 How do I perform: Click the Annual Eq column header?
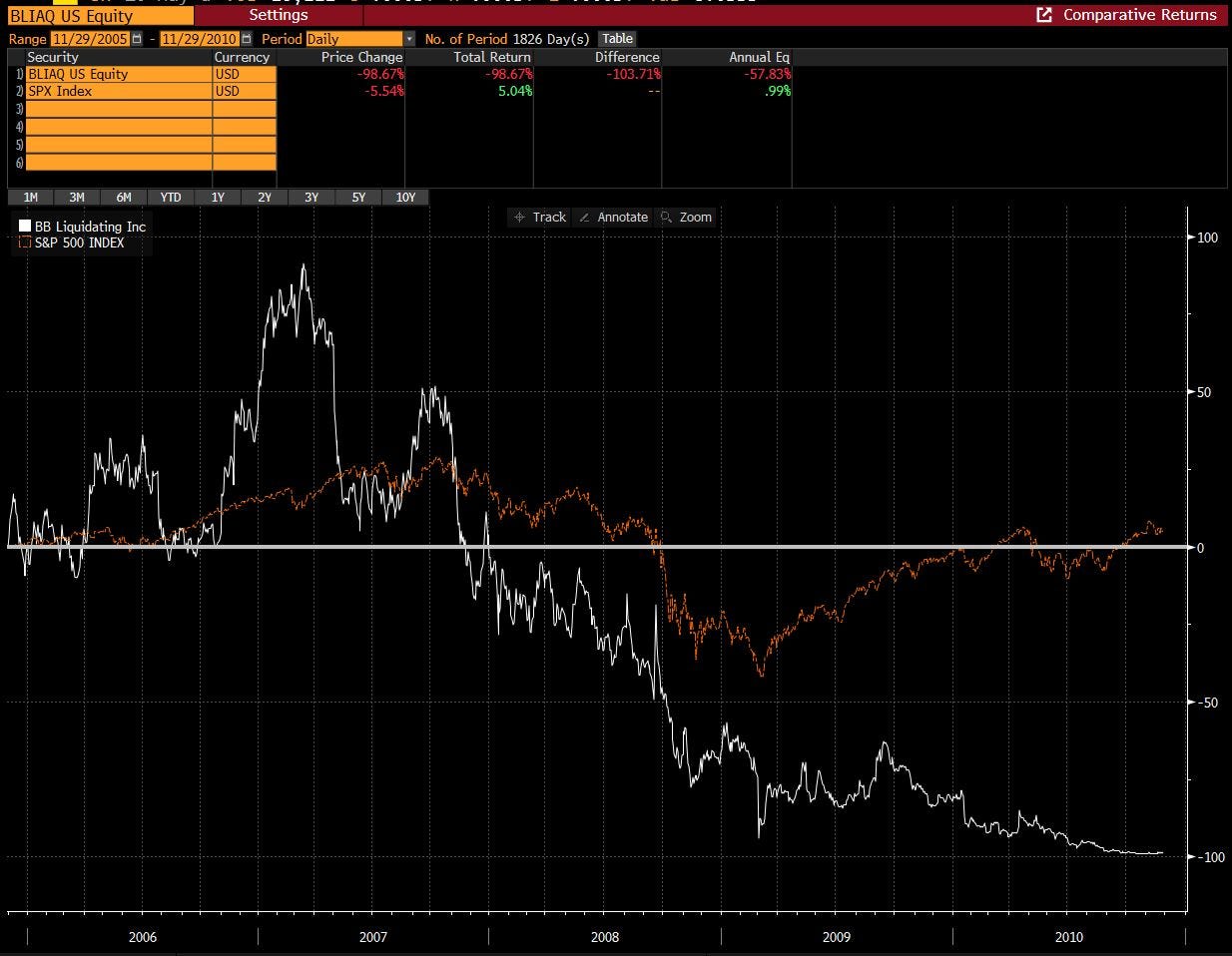[759, 57]
